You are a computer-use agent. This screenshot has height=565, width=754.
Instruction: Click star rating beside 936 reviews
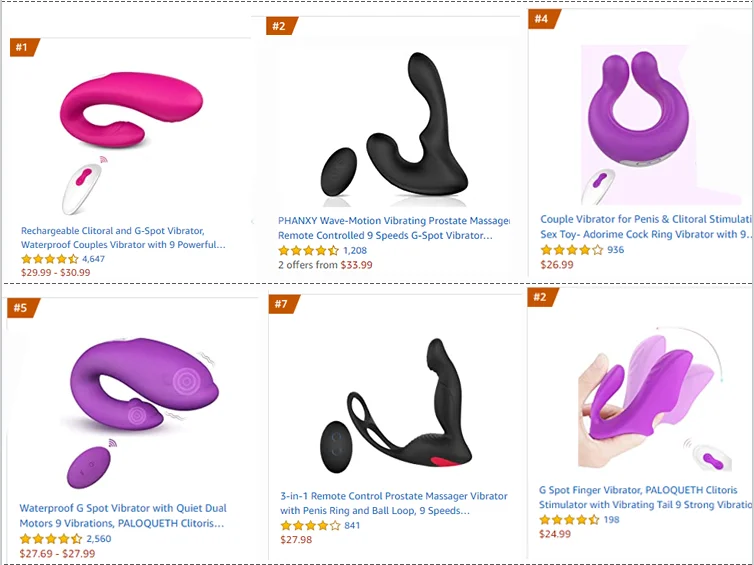click(x=571, y=250)
